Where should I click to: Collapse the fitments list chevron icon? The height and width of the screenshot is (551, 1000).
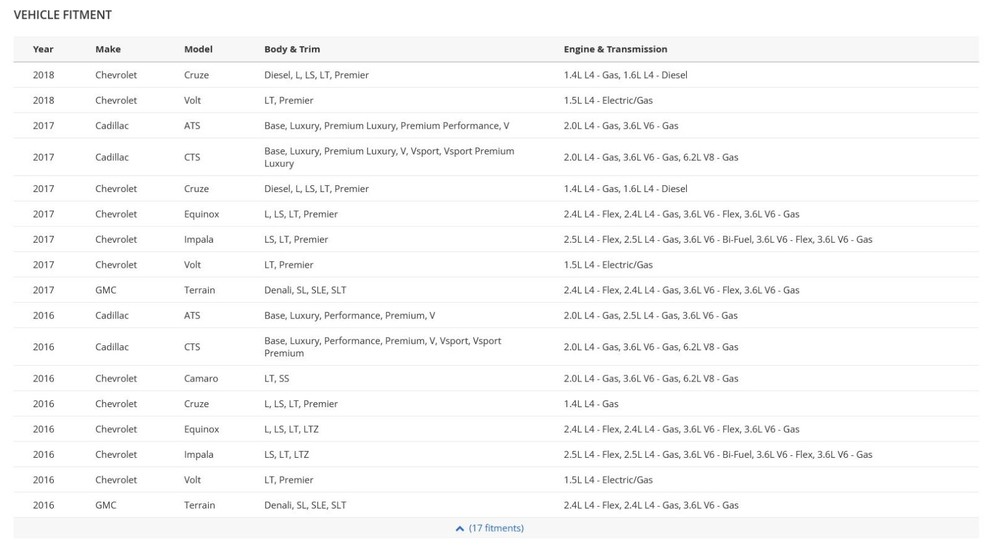pos(460,529)
